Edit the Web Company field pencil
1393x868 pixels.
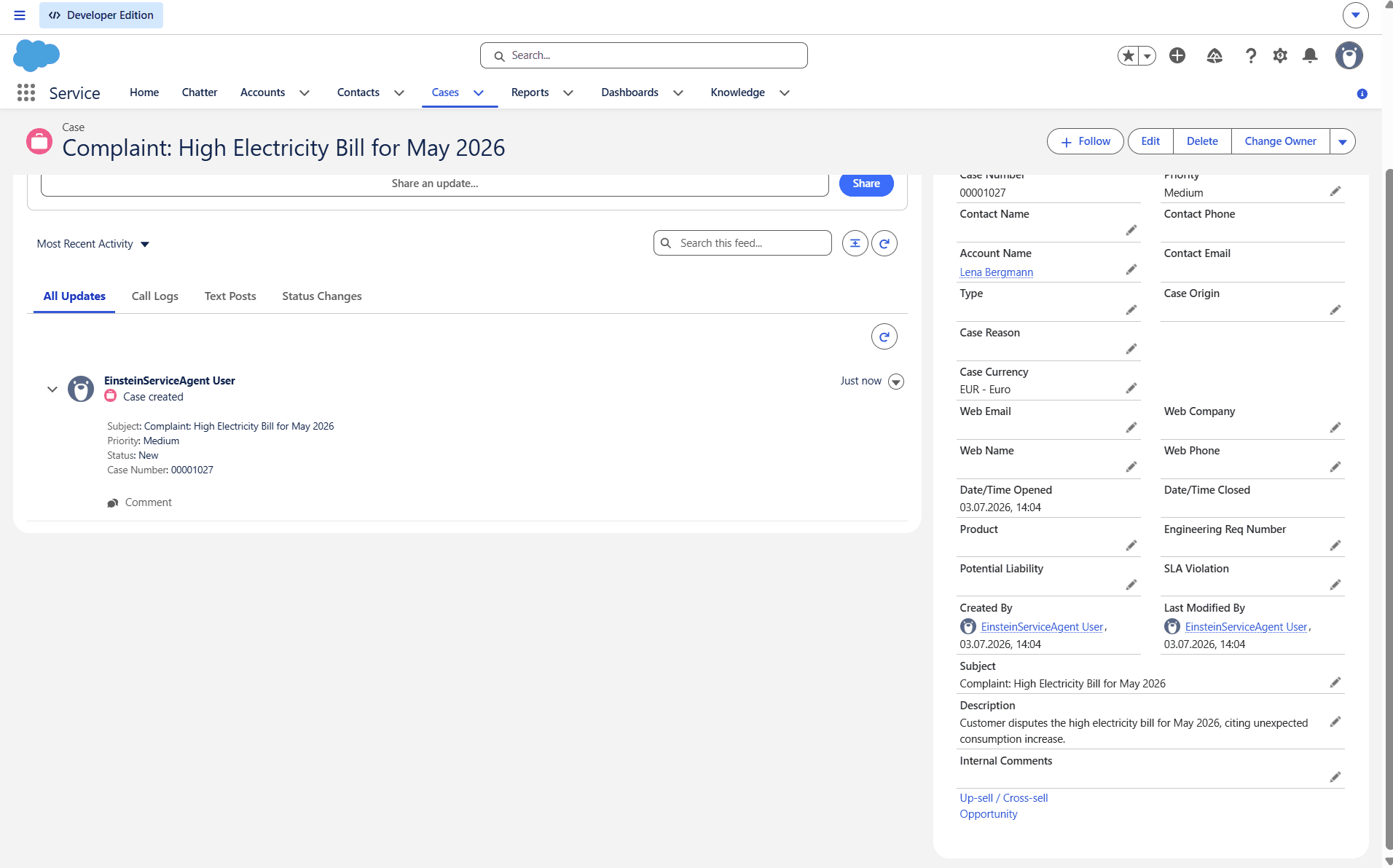click(x=1335, y=428)
